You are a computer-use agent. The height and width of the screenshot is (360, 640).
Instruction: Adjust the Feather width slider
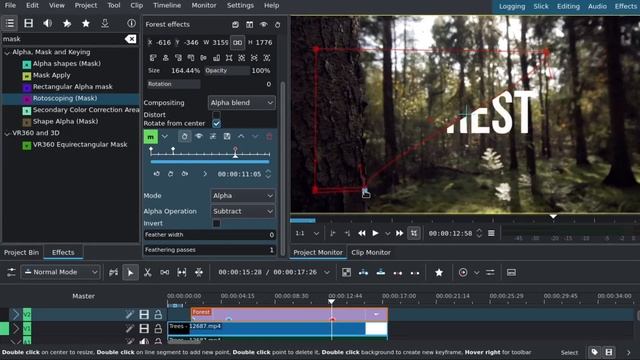tap(210, 235)
